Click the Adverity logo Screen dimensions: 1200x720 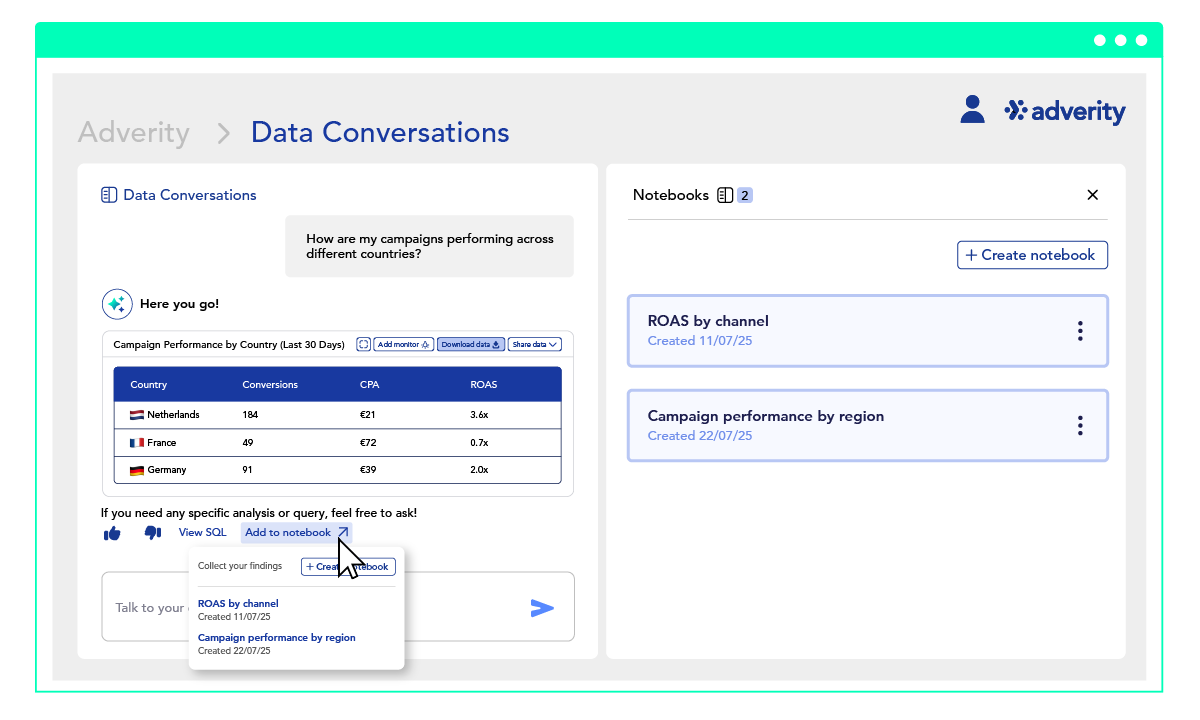click(x=1065, y=111)
